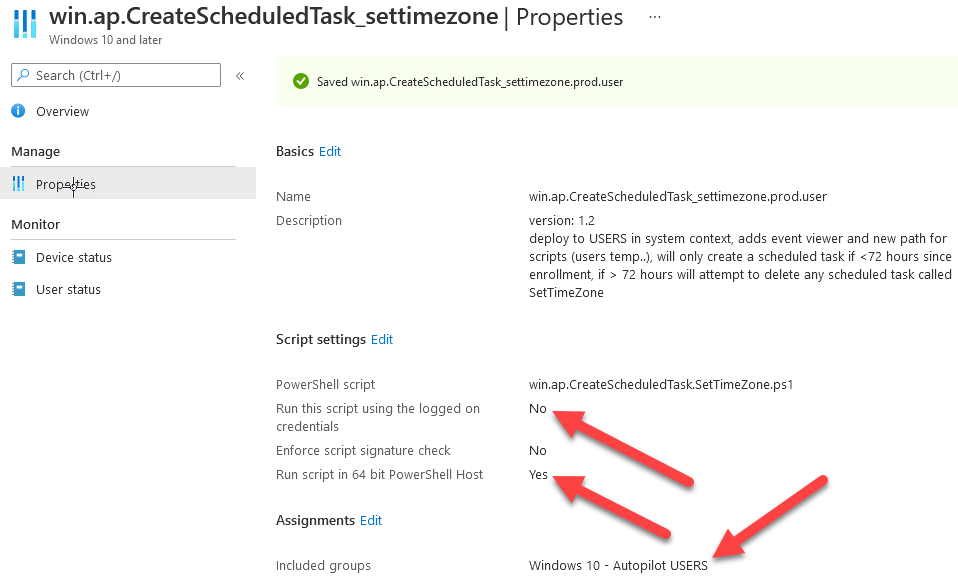Screen dimensions: 958x582
Task: Open the ellipsis more options menu
Action: pyautogui.click(x=654, y=16)
